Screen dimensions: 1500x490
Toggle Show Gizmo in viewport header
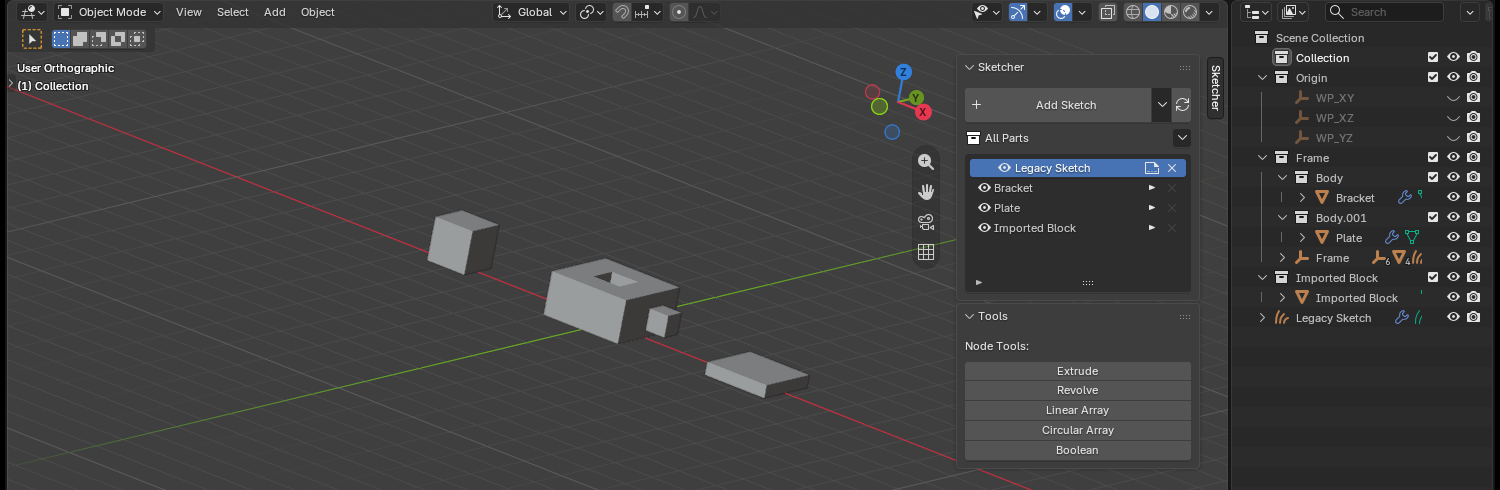coord(1018,12)
